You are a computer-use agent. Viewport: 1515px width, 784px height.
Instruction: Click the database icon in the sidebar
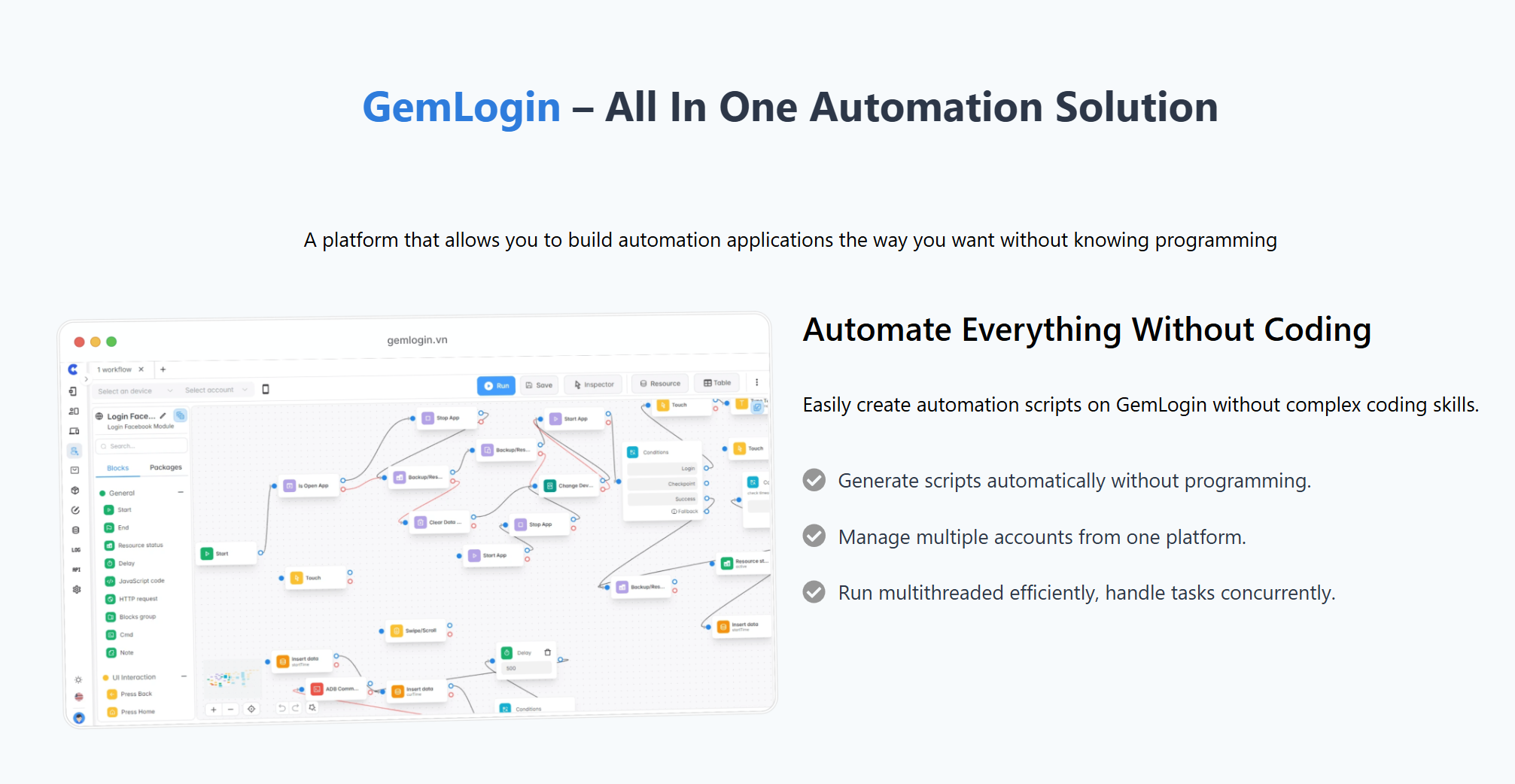(x=75, y=530)
